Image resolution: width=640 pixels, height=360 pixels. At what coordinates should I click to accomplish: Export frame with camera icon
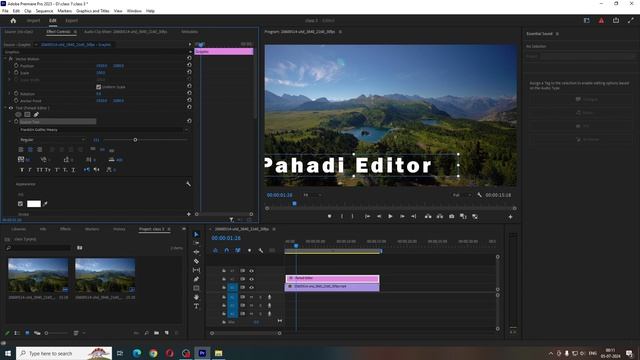tap(451, 216)
